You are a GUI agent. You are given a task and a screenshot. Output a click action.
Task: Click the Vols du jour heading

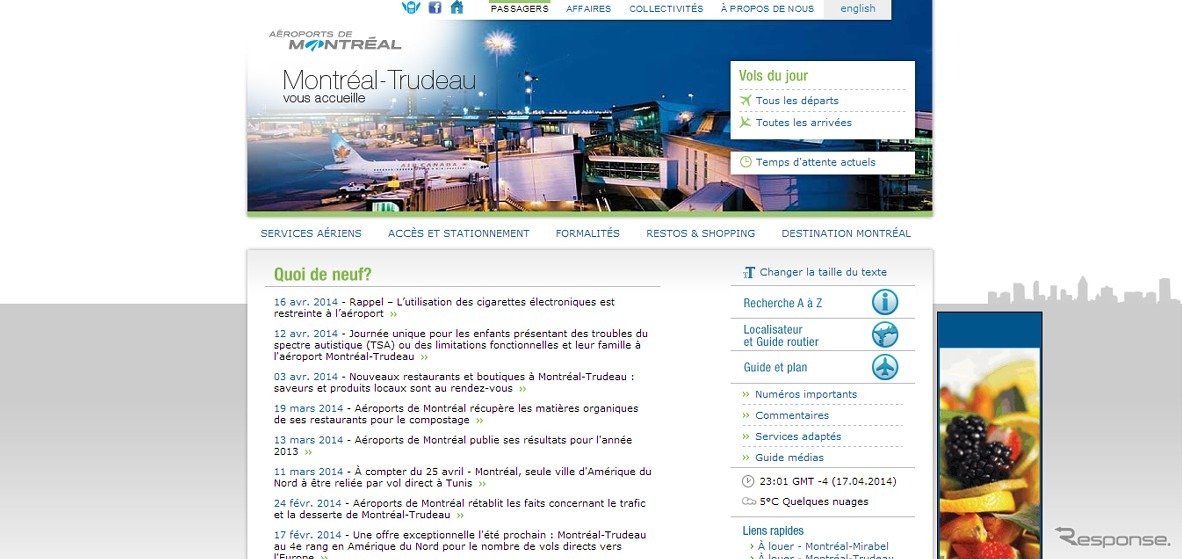pyautogui.click(x=773, y=75)
